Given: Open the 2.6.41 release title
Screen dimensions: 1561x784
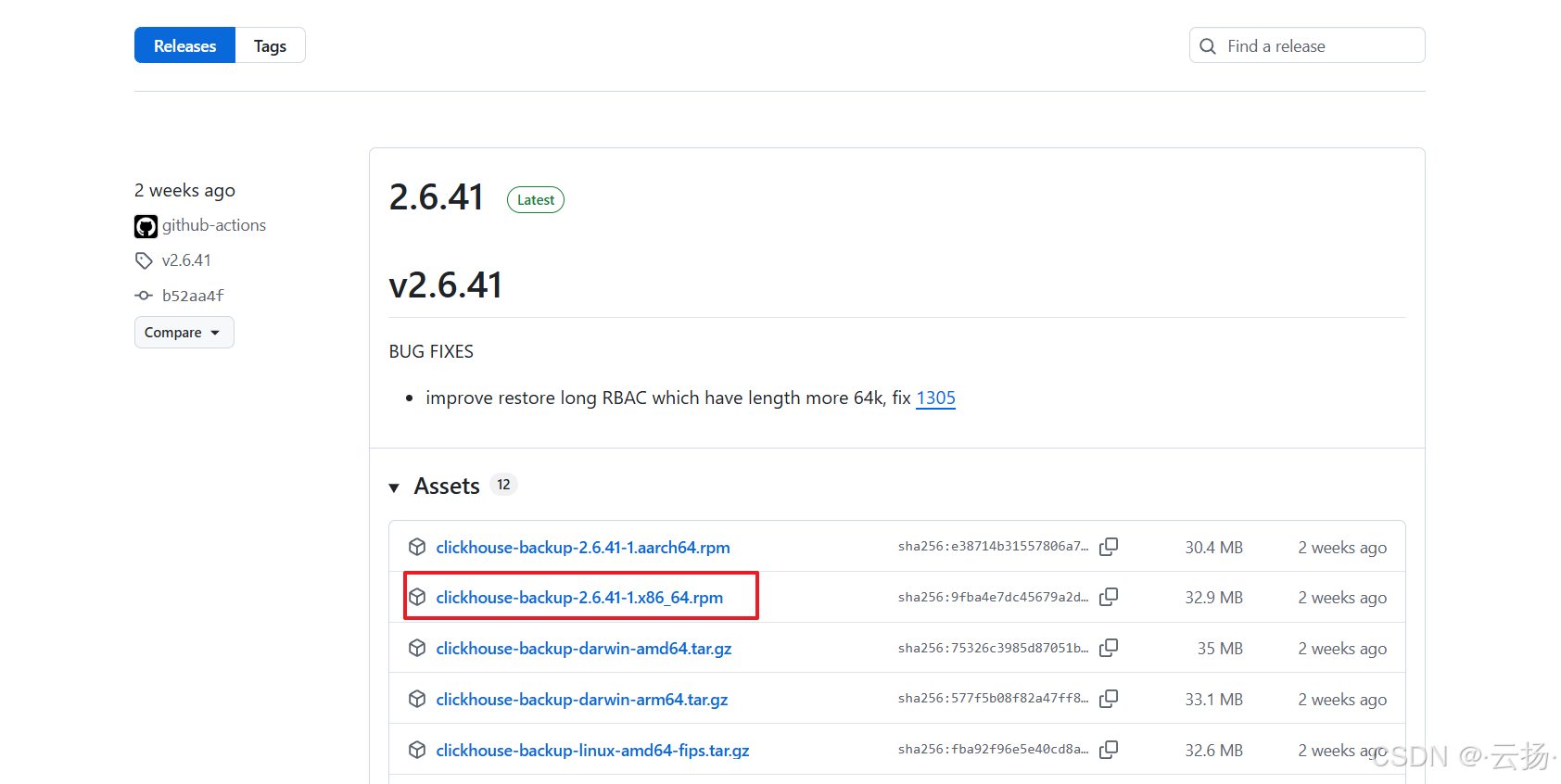Looking at the screenshot, I should [437, 197].
